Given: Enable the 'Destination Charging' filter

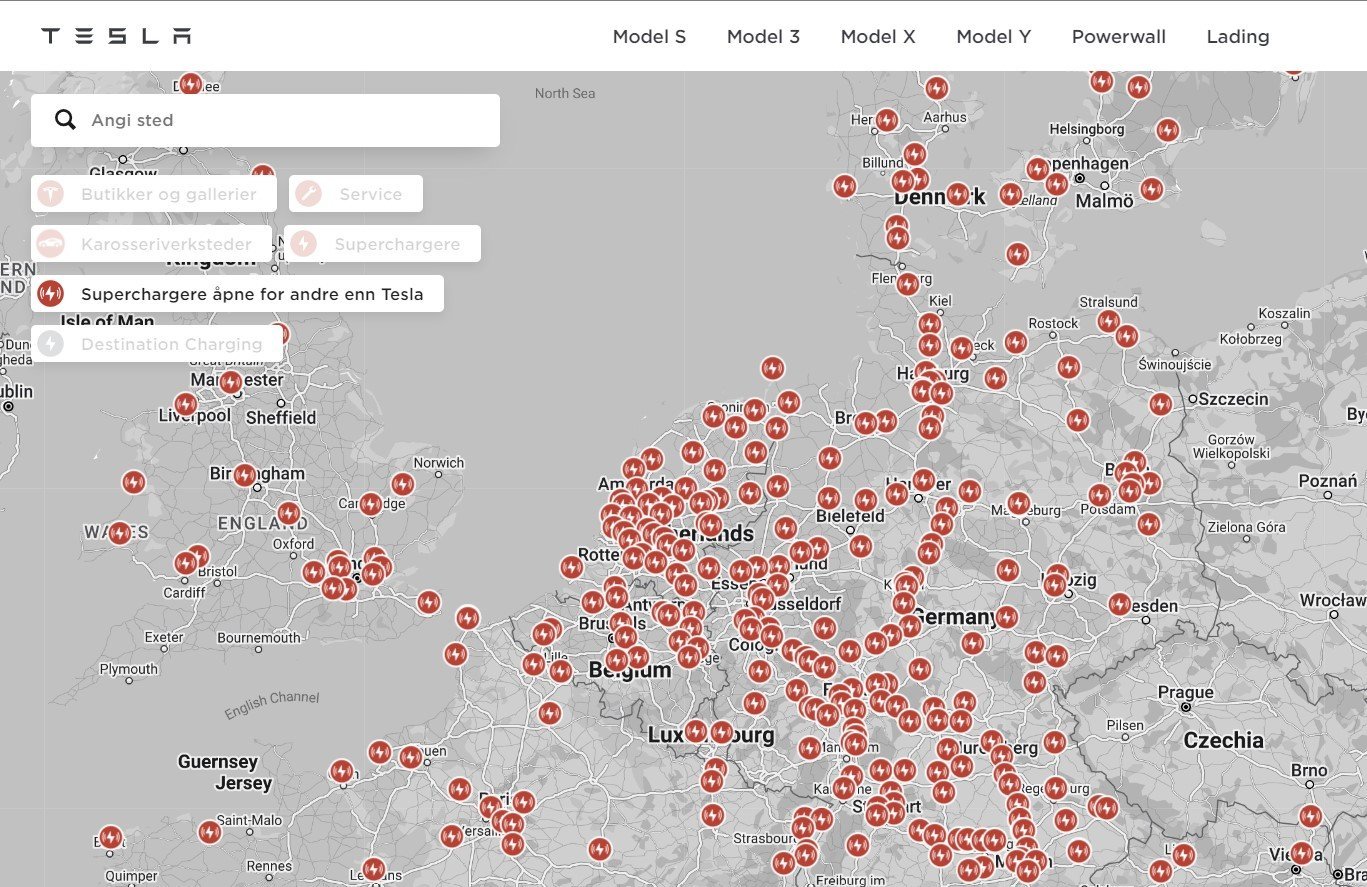Looking at the screenshot, I should point(157,344).
